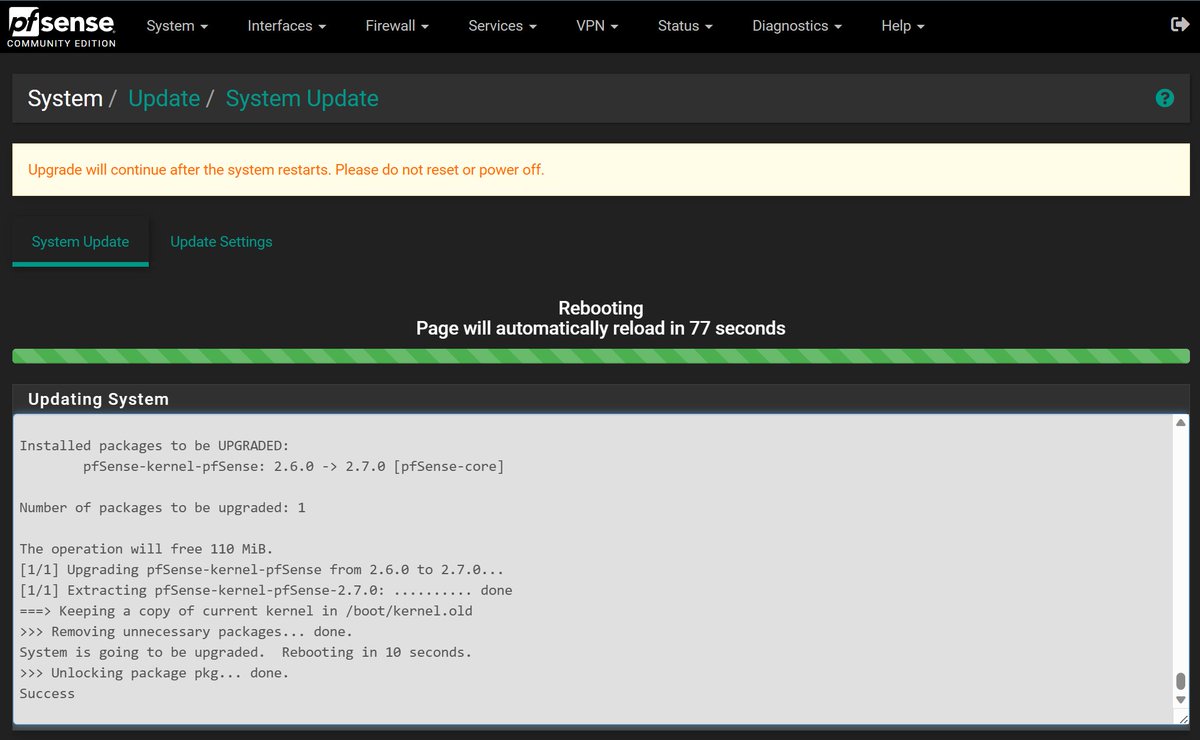Viewport: 1200px width, 740px height.
Task: Click the System breadcrumb text
Action: coord(65,99)
